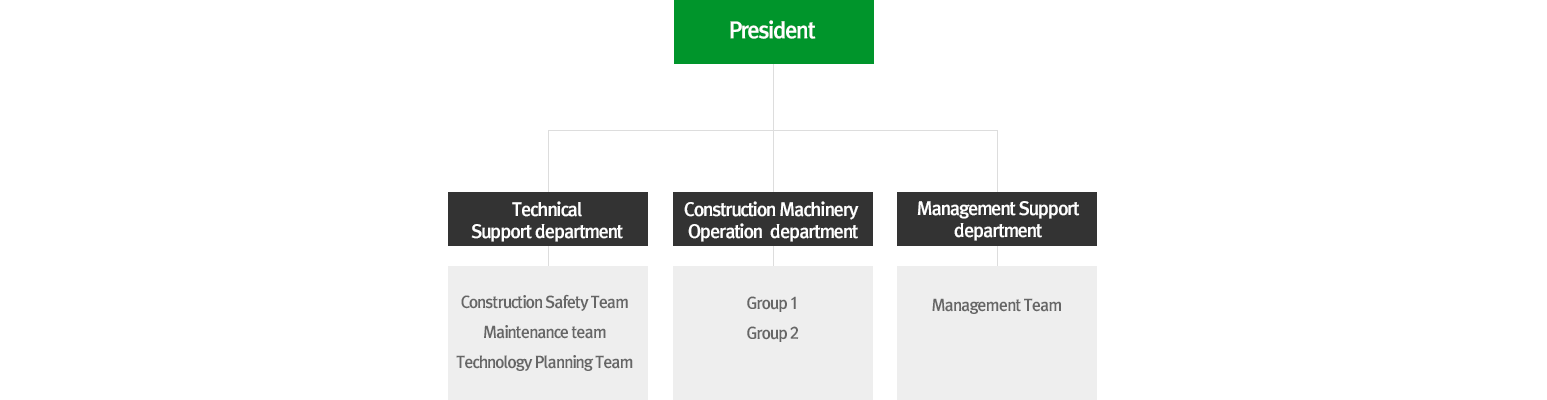Choose Group 2 under Construction Machinery Operation

pyautogui.click(x=772, y=333)
